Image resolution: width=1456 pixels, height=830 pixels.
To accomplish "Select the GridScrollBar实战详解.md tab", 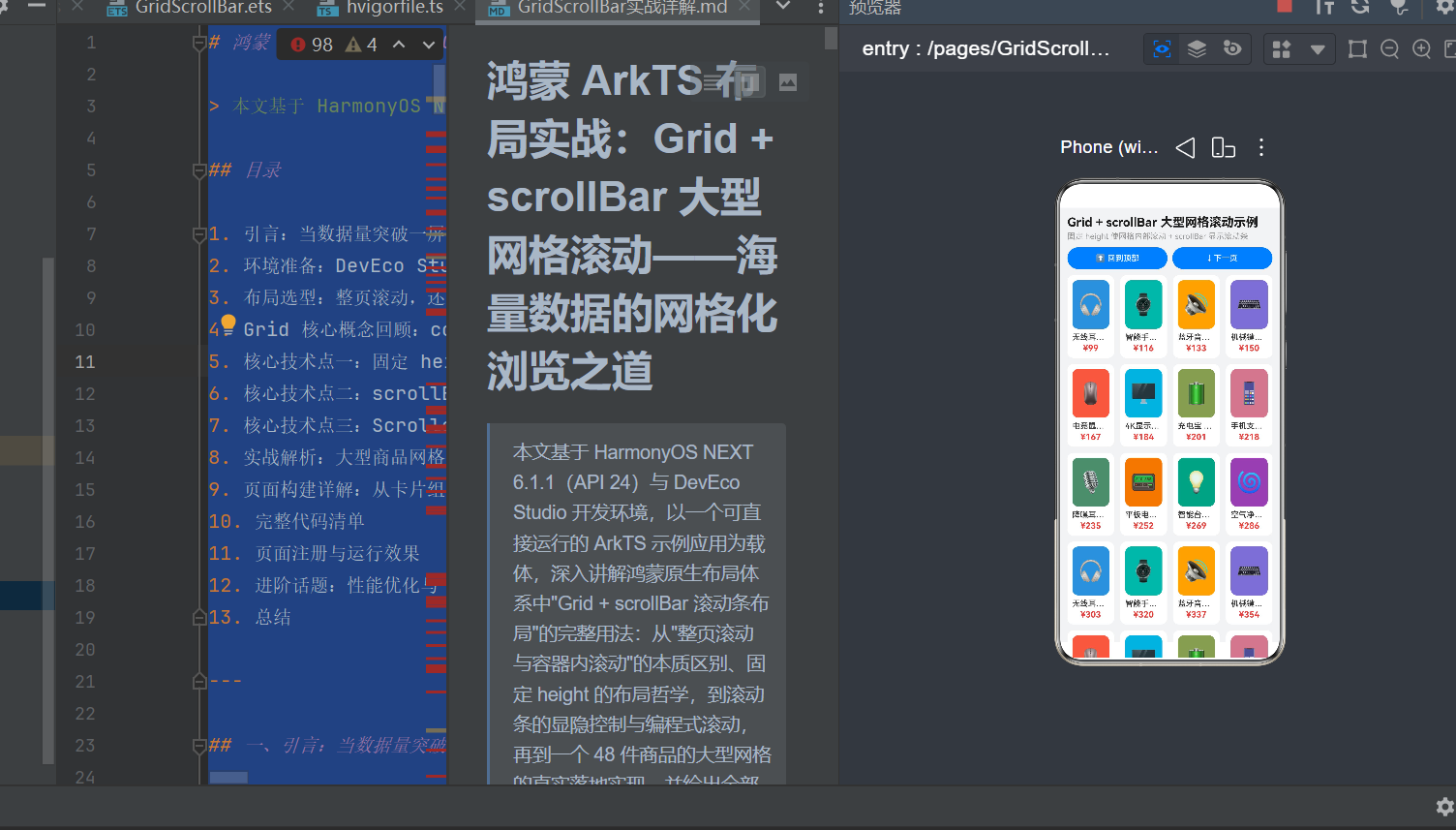I will click(x=622, y=8).
